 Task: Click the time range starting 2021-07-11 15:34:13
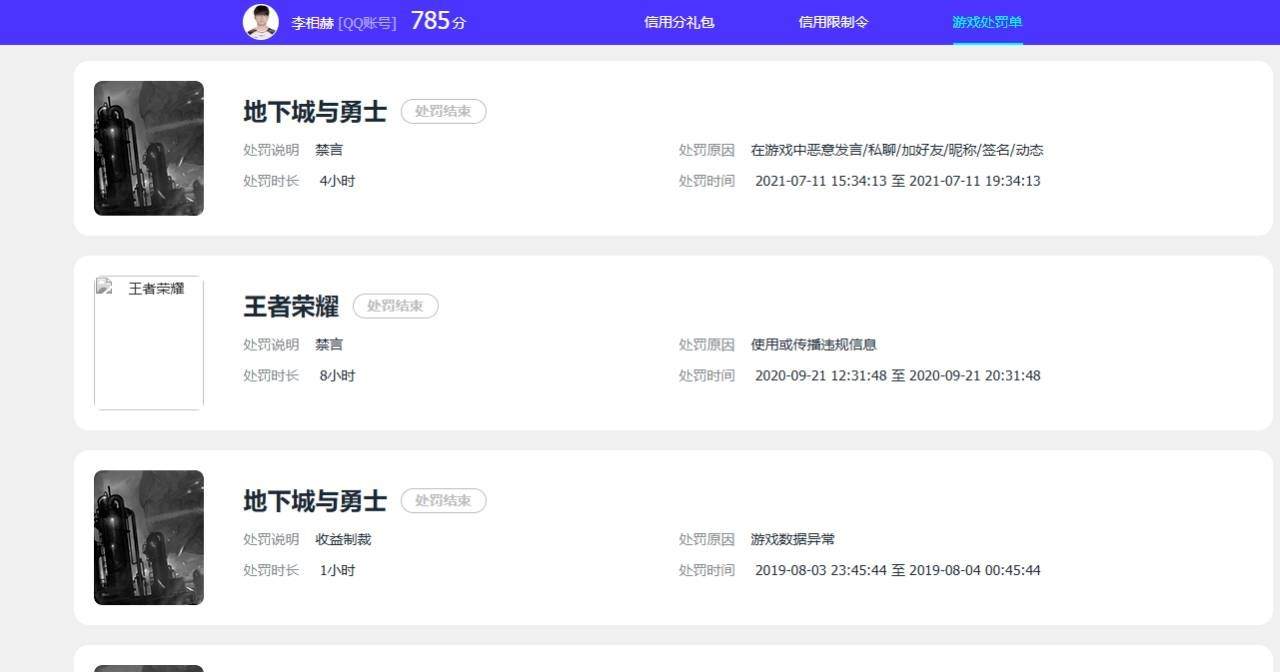897,181
